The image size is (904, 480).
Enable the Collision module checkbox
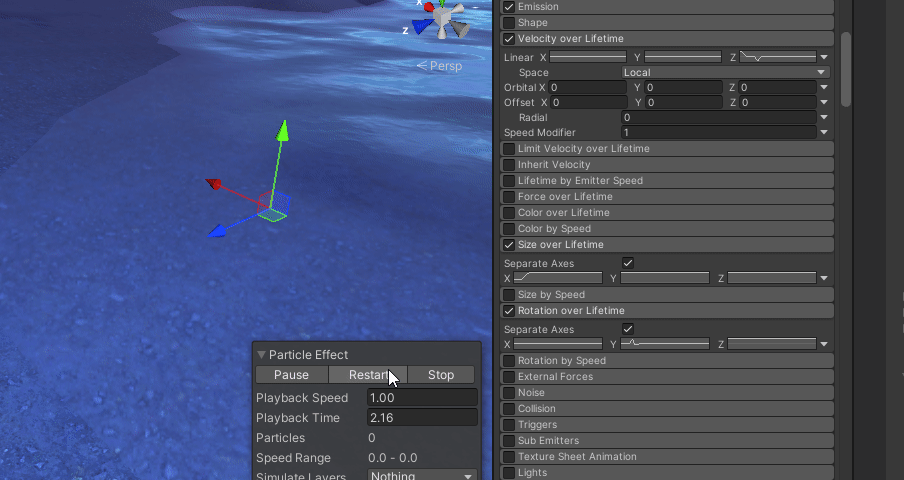509,409
